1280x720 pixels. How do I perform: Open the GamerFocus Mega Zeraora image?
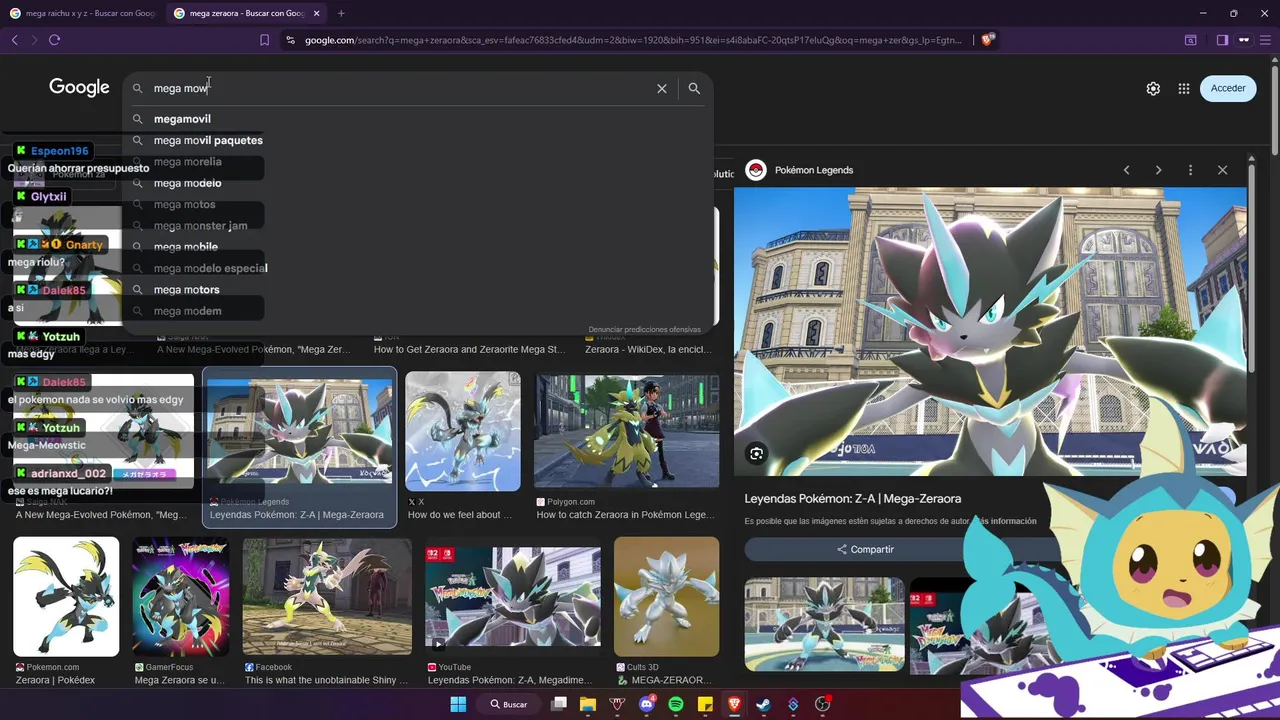[181, 597]
